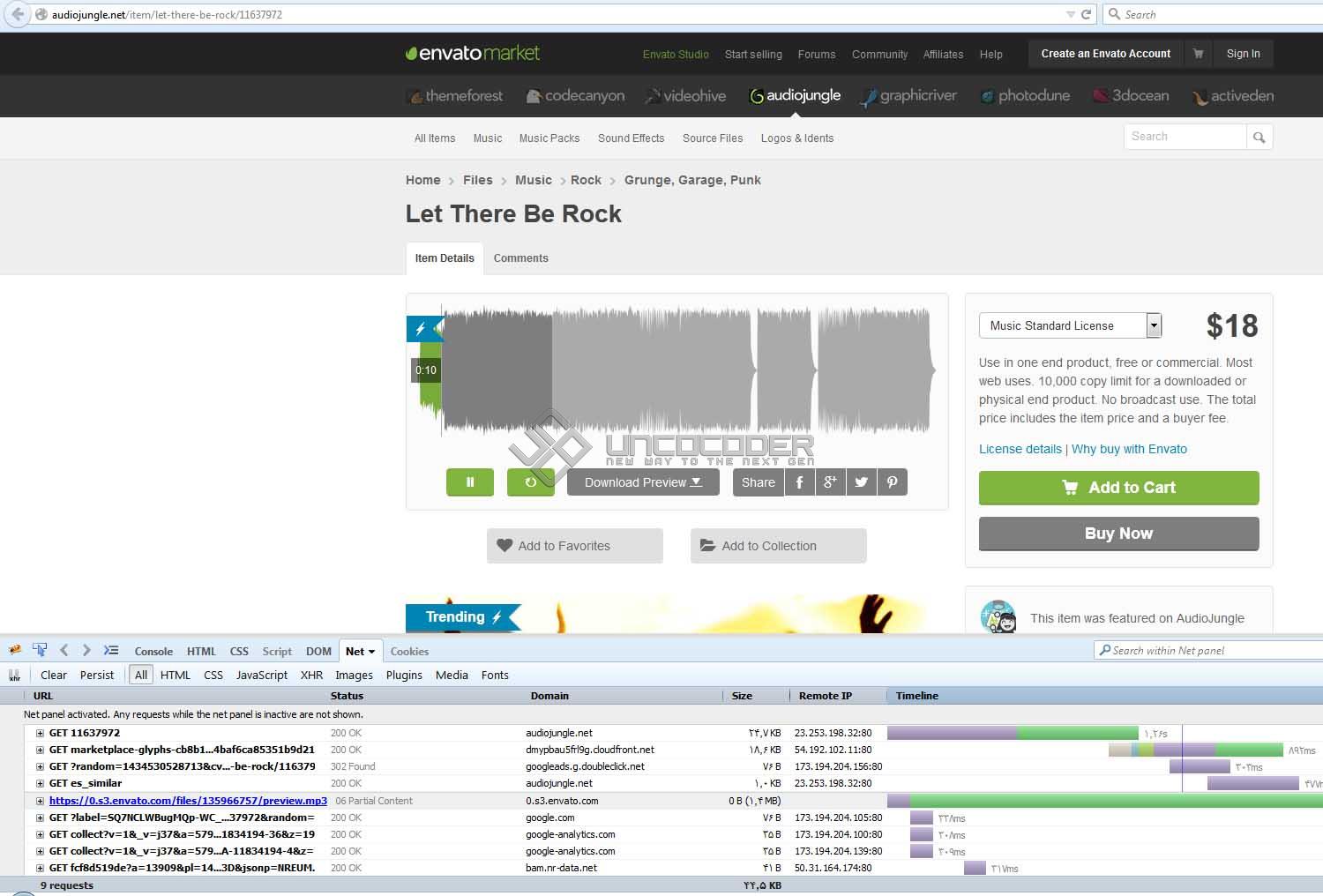
Task: Click the Add to Cart button
Action: [x=1118, y=488]
